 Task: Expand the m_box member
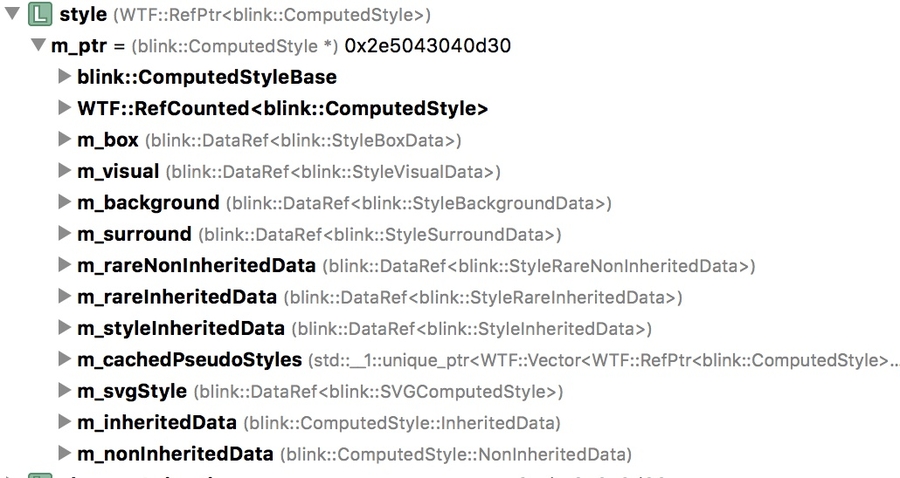(65, 140)
